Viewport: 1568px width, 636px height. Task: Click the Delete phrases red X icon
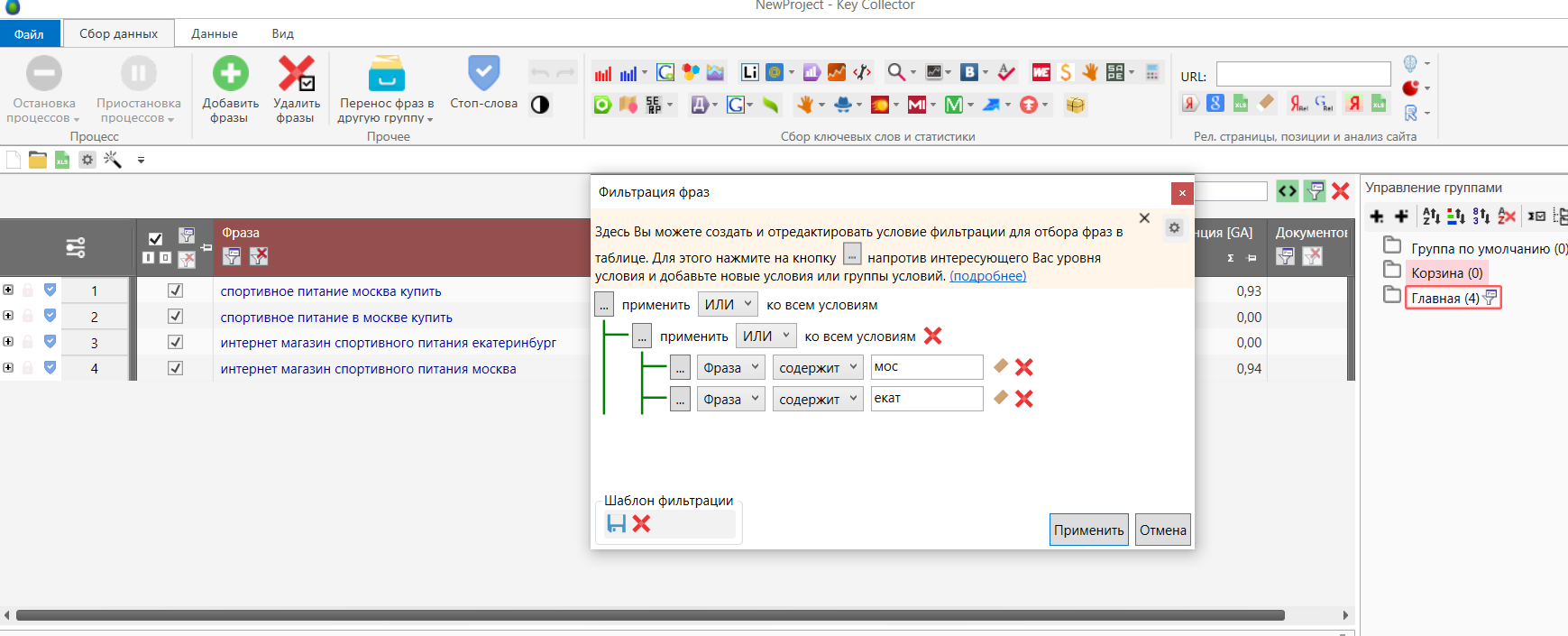295,74
